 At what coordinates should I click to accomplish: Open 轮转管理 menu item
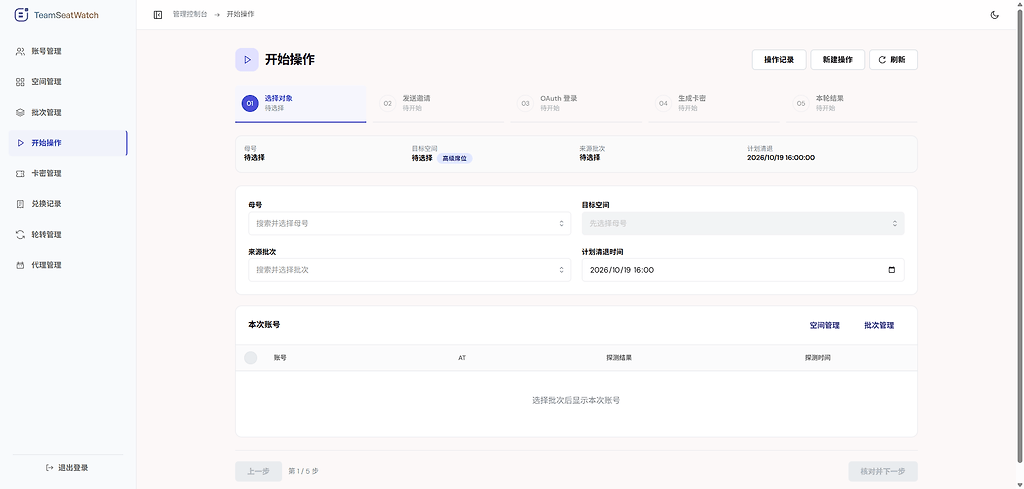pos(68,235)
